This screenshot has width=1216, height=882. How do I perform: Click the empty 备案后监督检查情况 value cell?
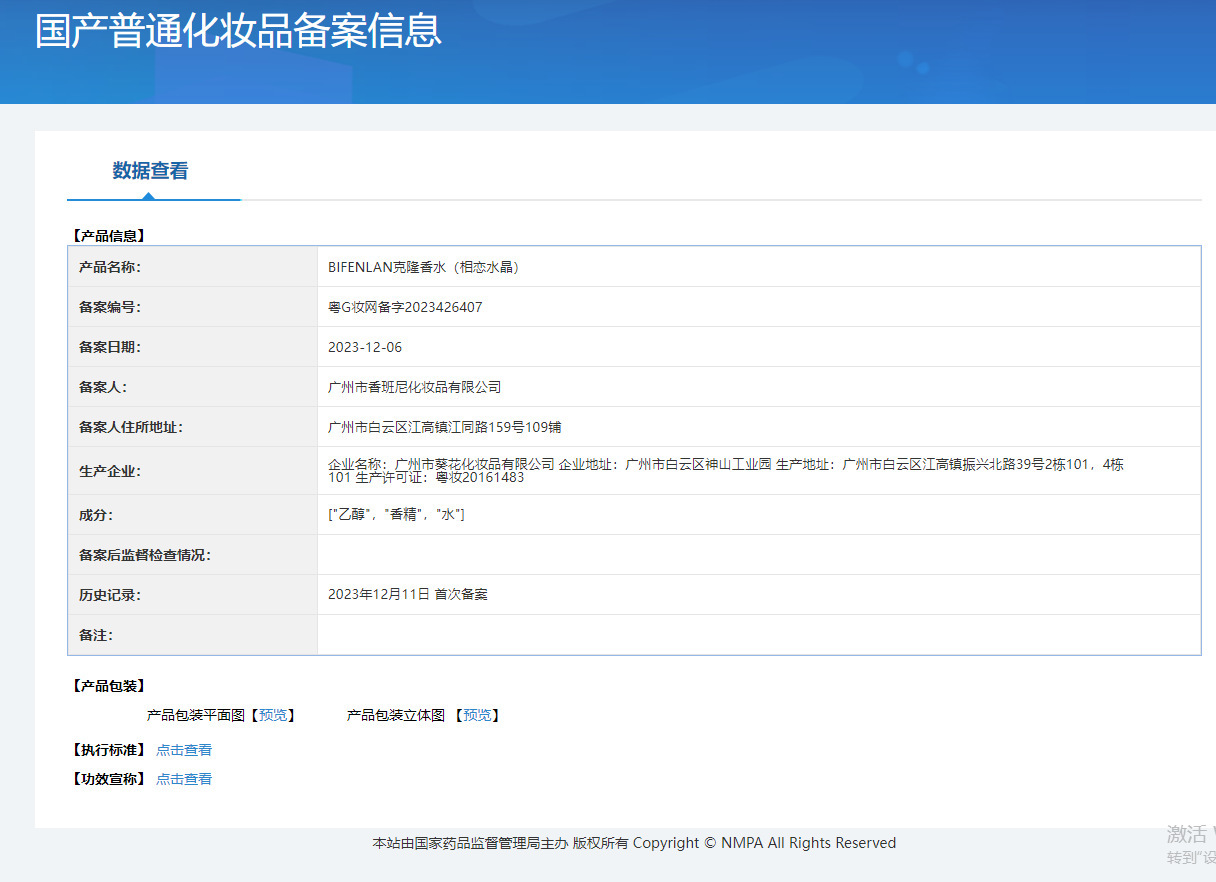(x=758, y=555)
